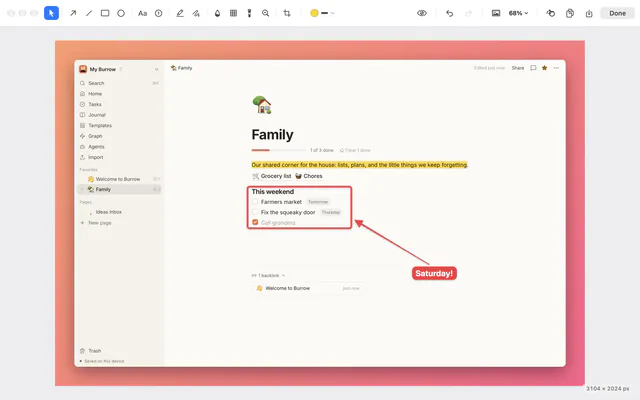Open Templates in the sidebar
640x400 pixels.
click(x=119, y=125)
